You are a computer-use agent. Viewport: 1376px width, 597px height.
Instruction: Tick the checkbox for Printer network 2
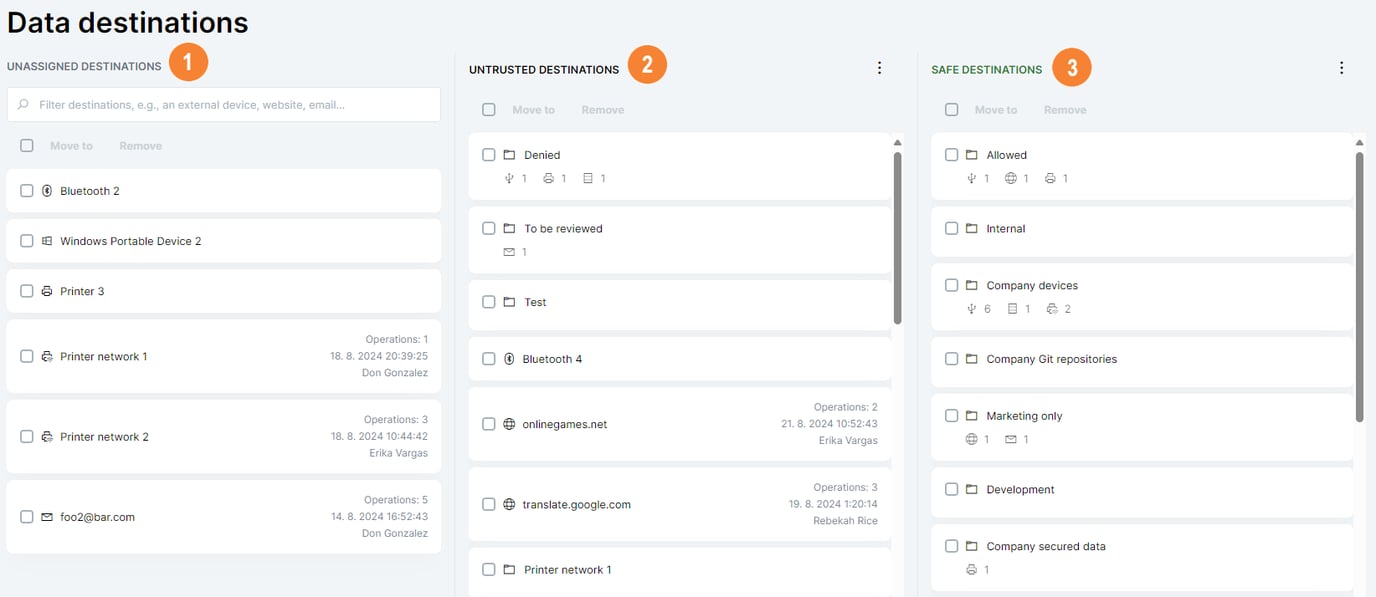click(x=27, y=437)
